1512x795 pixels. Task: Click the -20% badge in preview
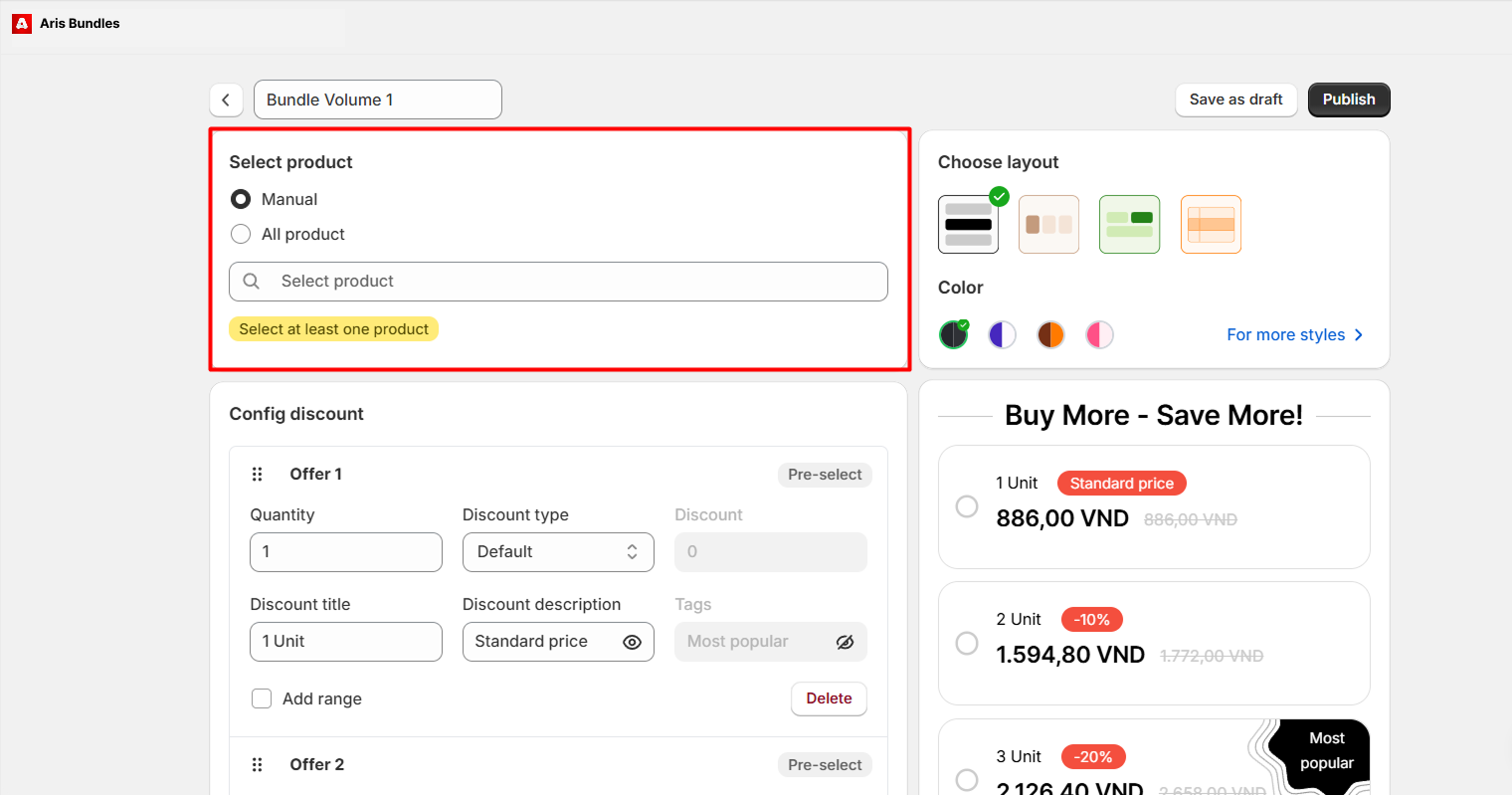tap(1094, 757)
